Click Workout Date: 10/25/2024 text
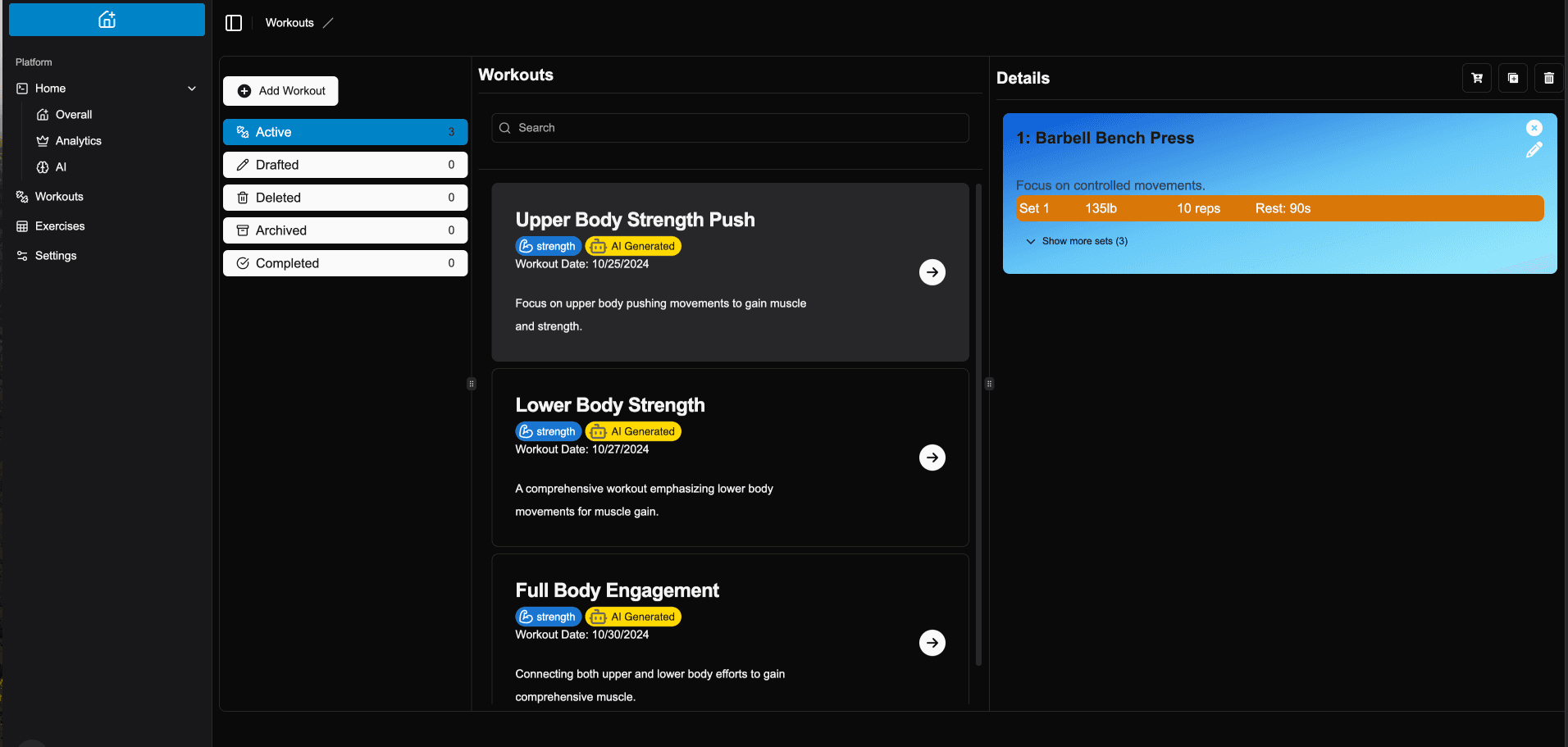The width and height of the screenshot is (1568, 747). [x=582, y=264]
